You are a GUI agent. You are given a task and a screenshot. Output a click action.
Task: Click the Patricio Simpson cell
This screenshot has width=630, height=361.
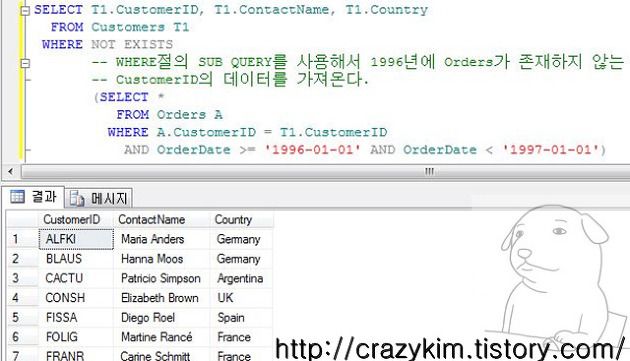162,278
